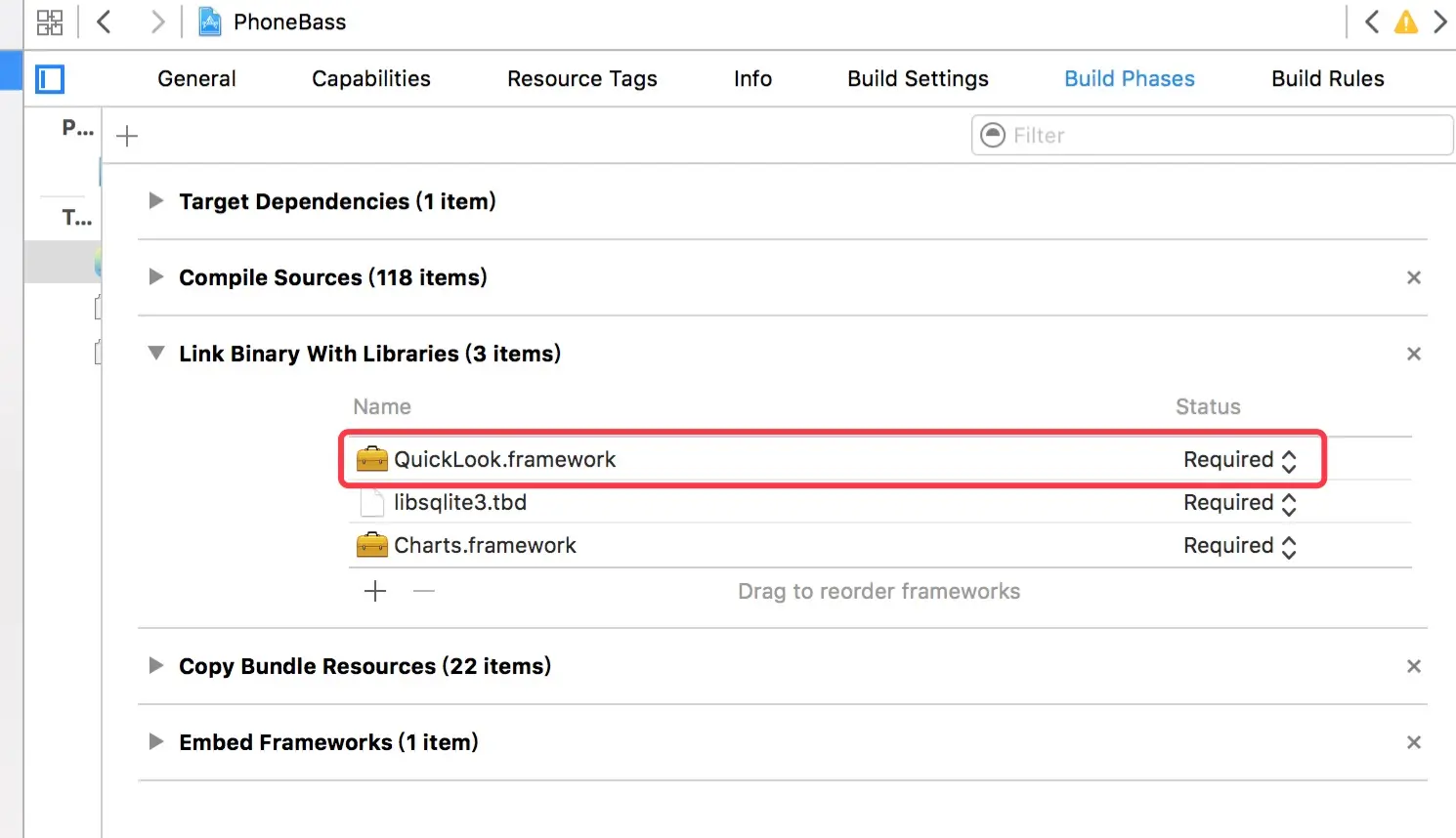Remove the Link Binary With Libraries phase
The height and width of the screenshot is (838, 1456).
click(x=1413, y=354)
